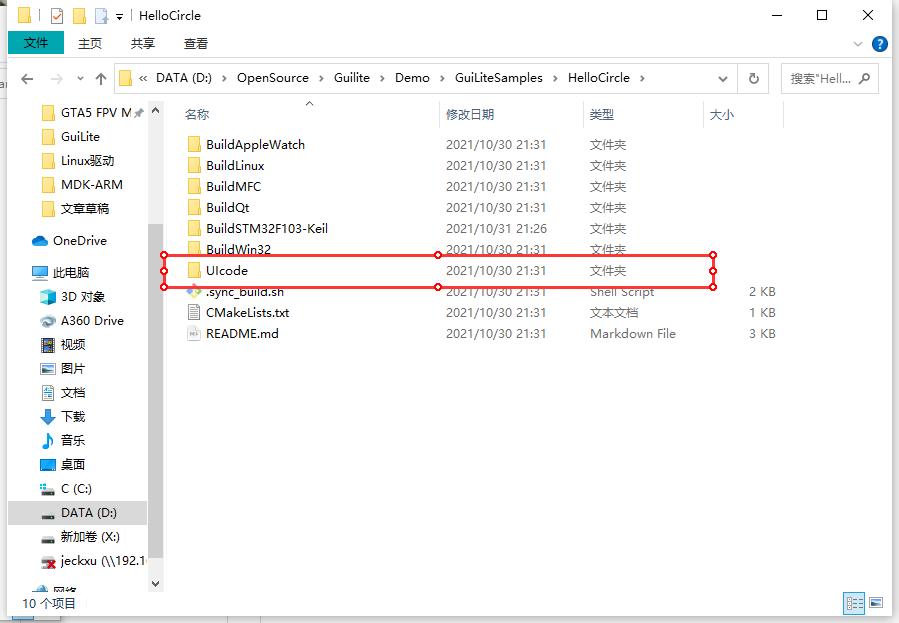This screenshot has width=899, height=623.
Task: Click the back navigation arrow
Action: (x=27, y=77)
